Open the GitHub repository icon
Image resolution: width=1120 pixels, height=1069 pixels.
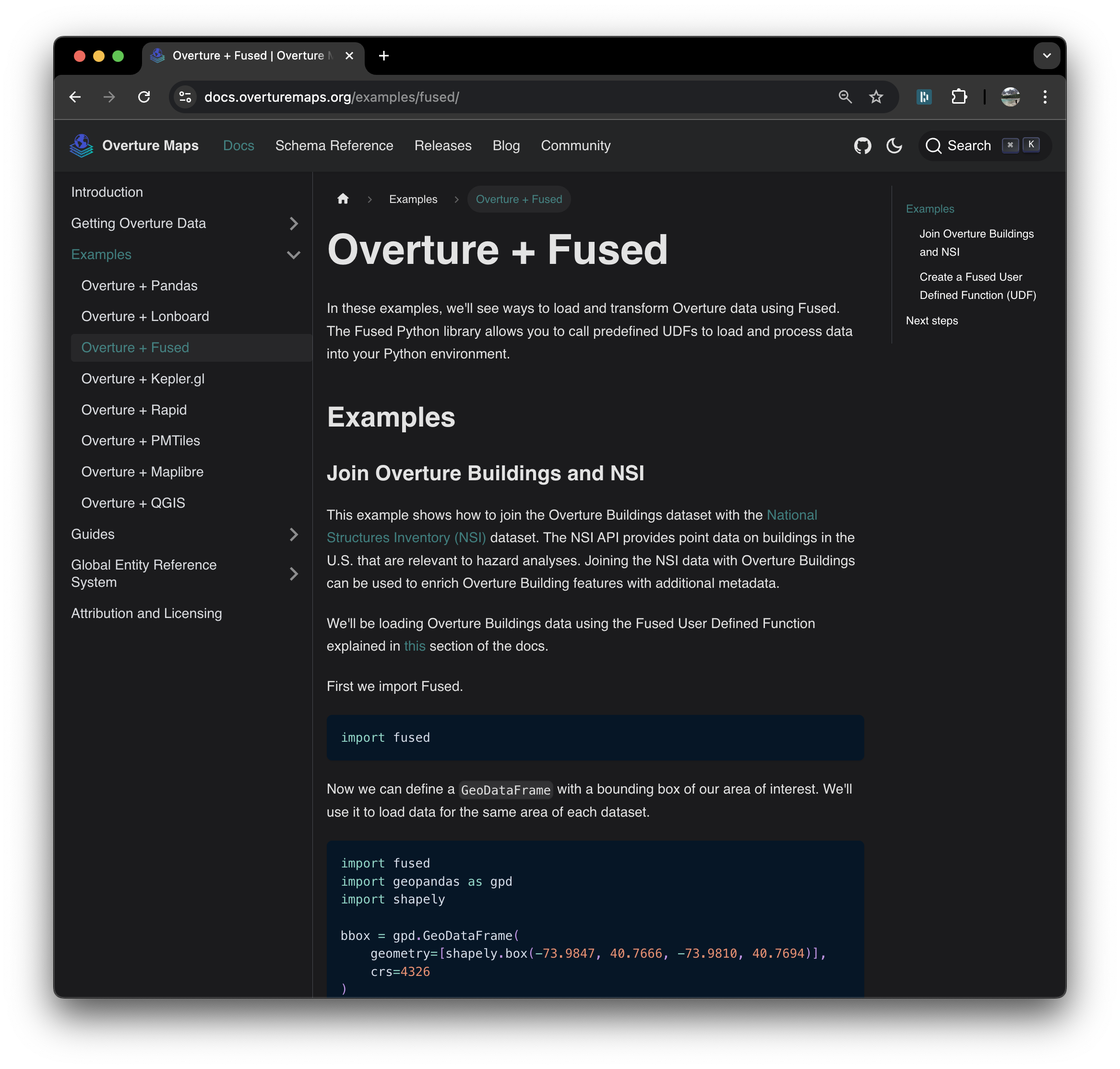[x=862, y=146]
